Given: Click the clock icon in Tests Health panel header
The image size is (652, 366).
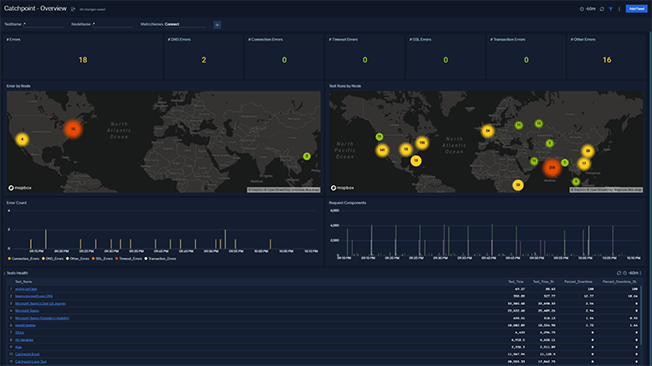Looking at the screenshot, I should click(625, 273).
